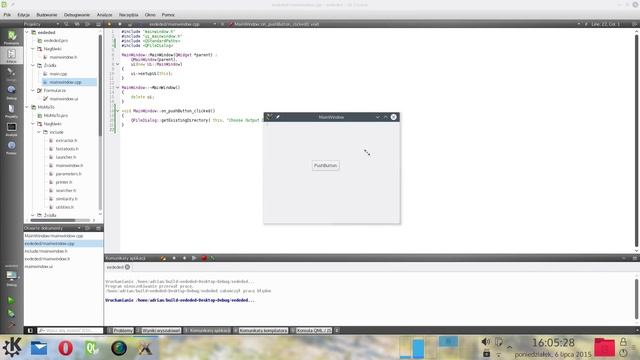
Task: Open the Debugowanie menu
Action: [x=77, y=15]
